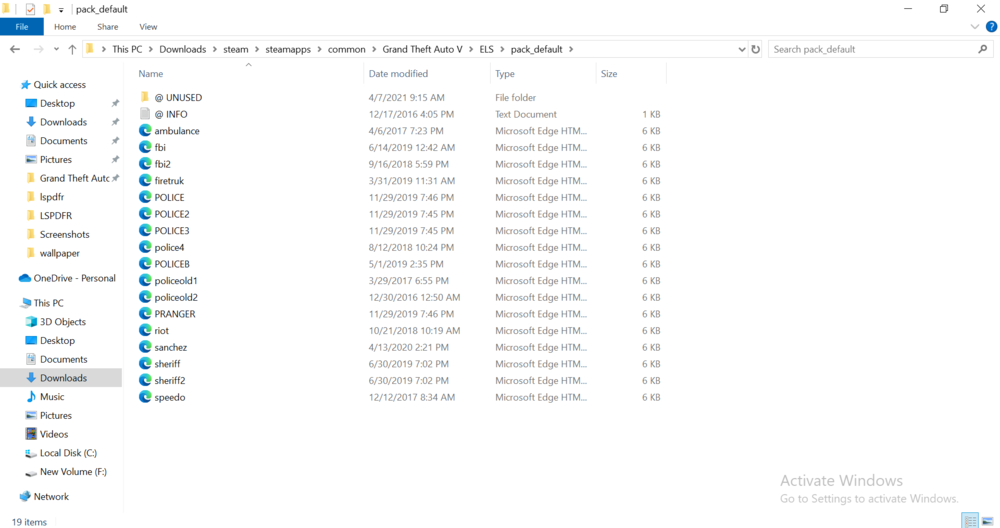Expand the ribbon with the chevron

(x=974, y=27)
